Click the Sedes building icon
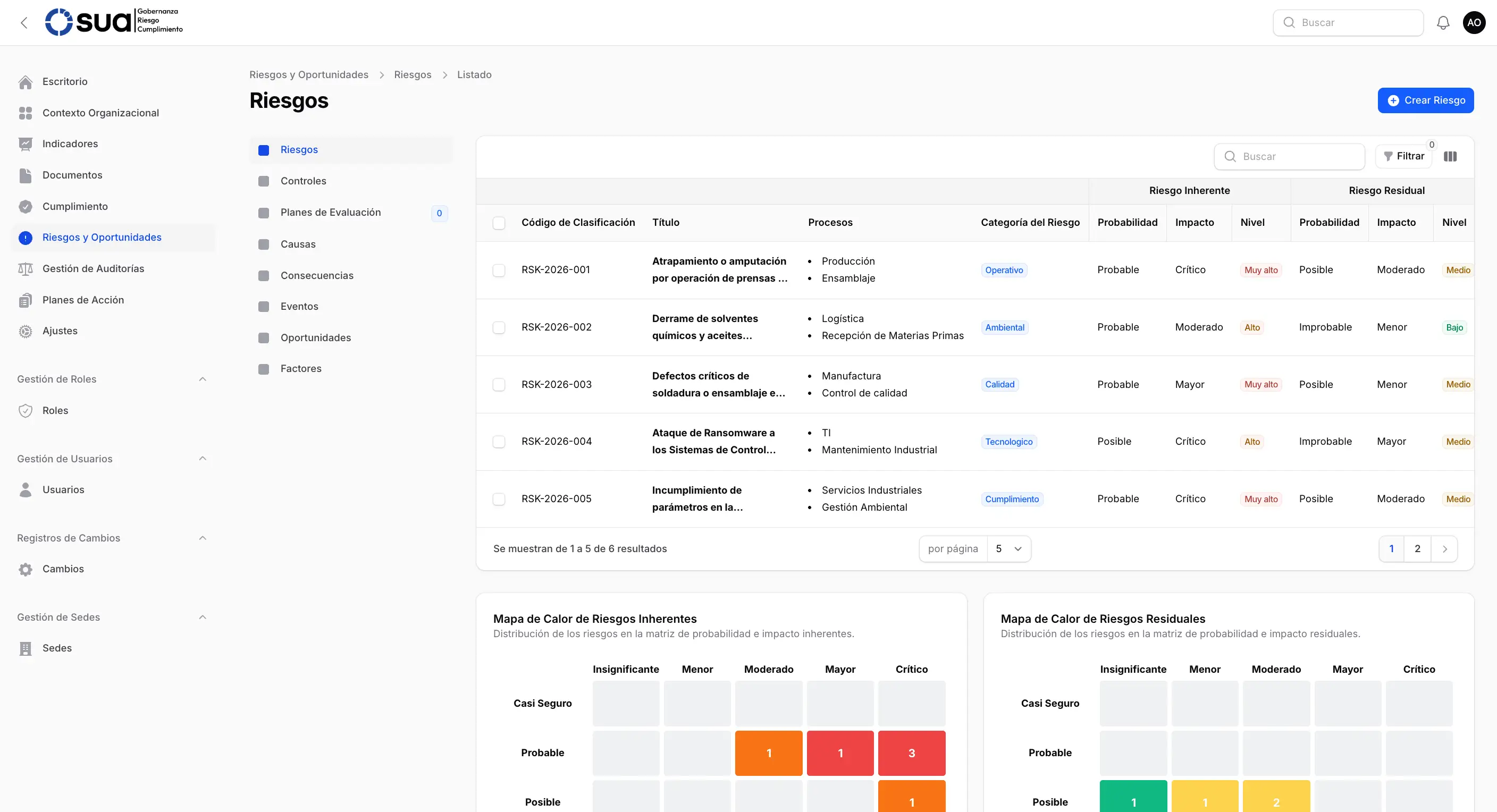This screenshot has width=1497, height=812. pyautogui.click(x=26, y=648)
